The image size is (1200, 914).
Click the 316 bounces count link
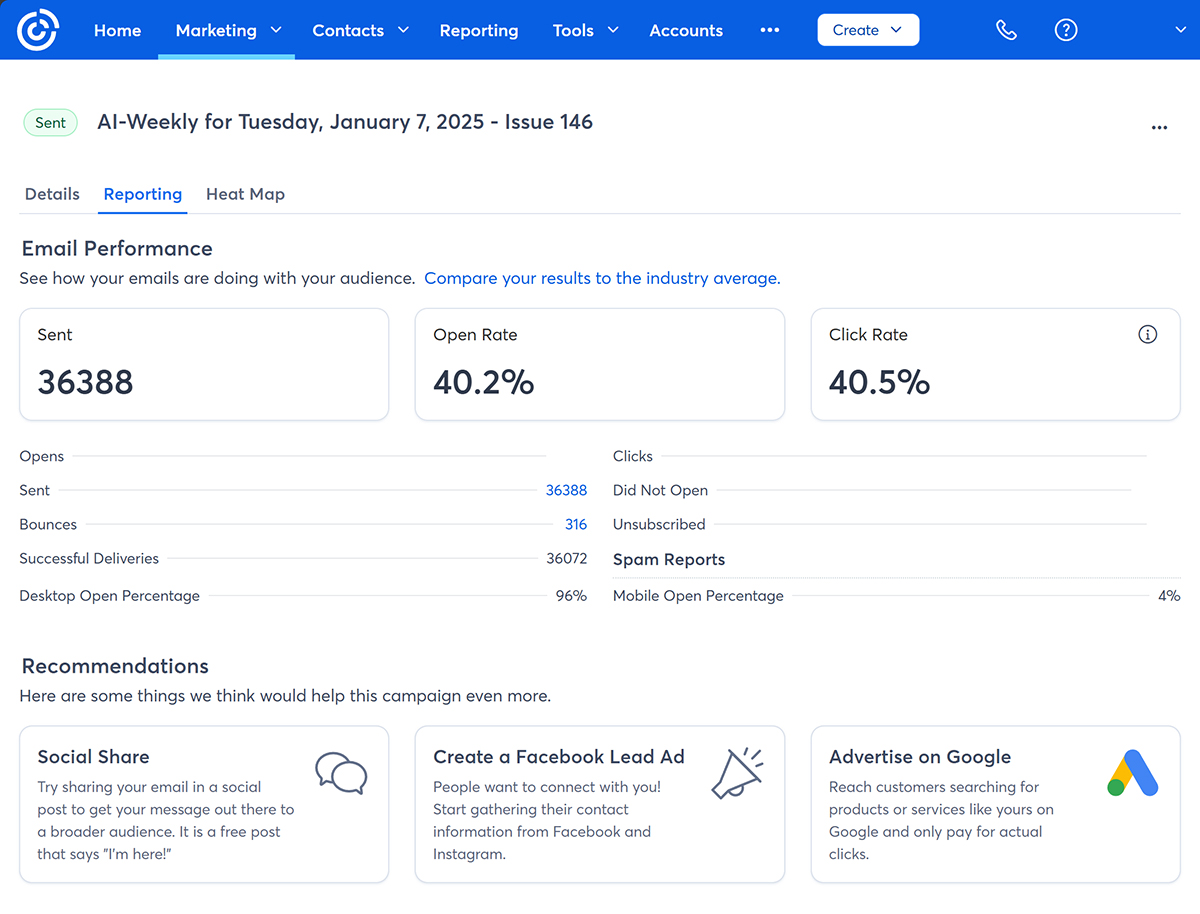tap(575, 524)
